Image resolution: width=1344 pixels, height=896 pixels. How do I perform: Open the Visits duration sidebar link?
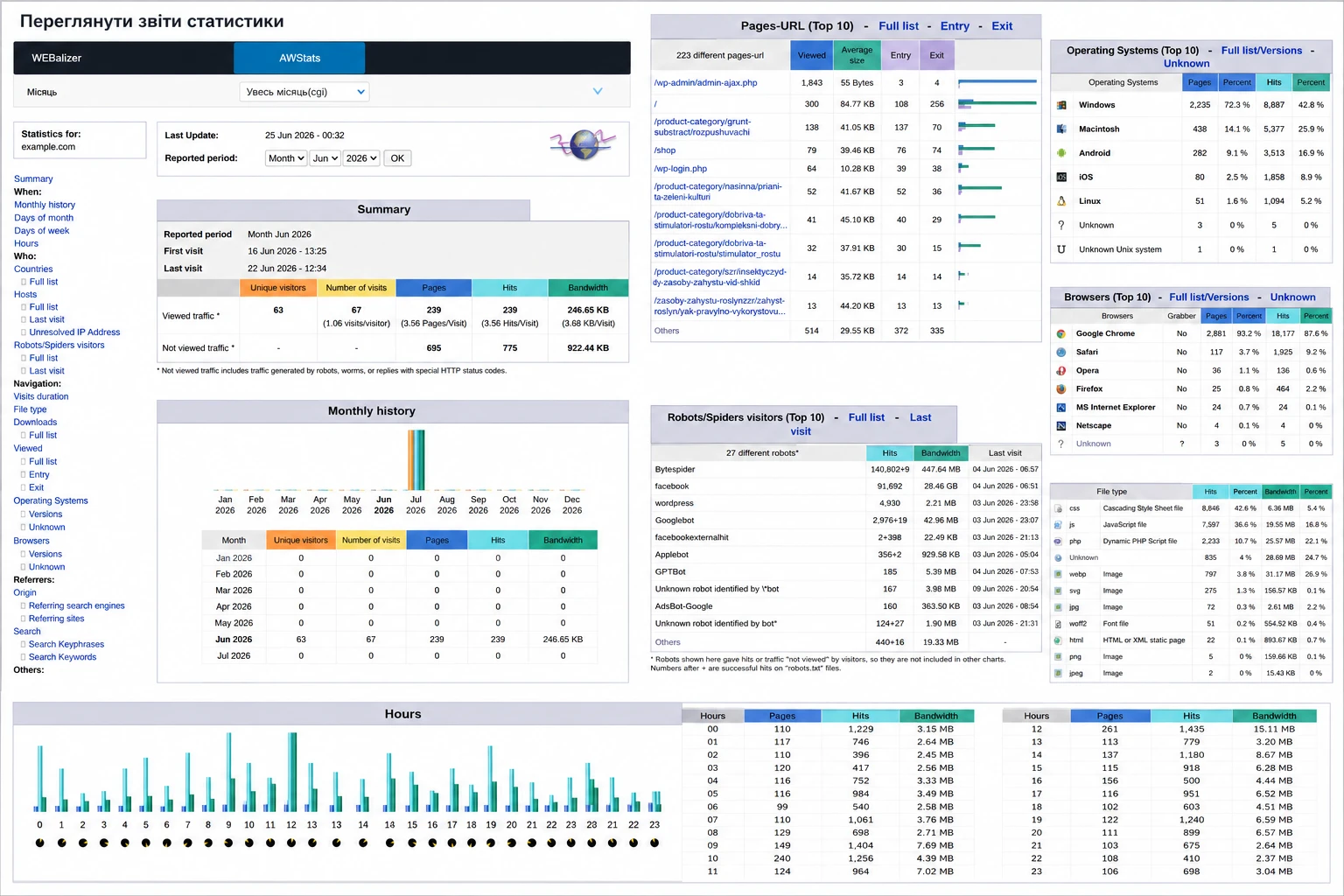41,396
